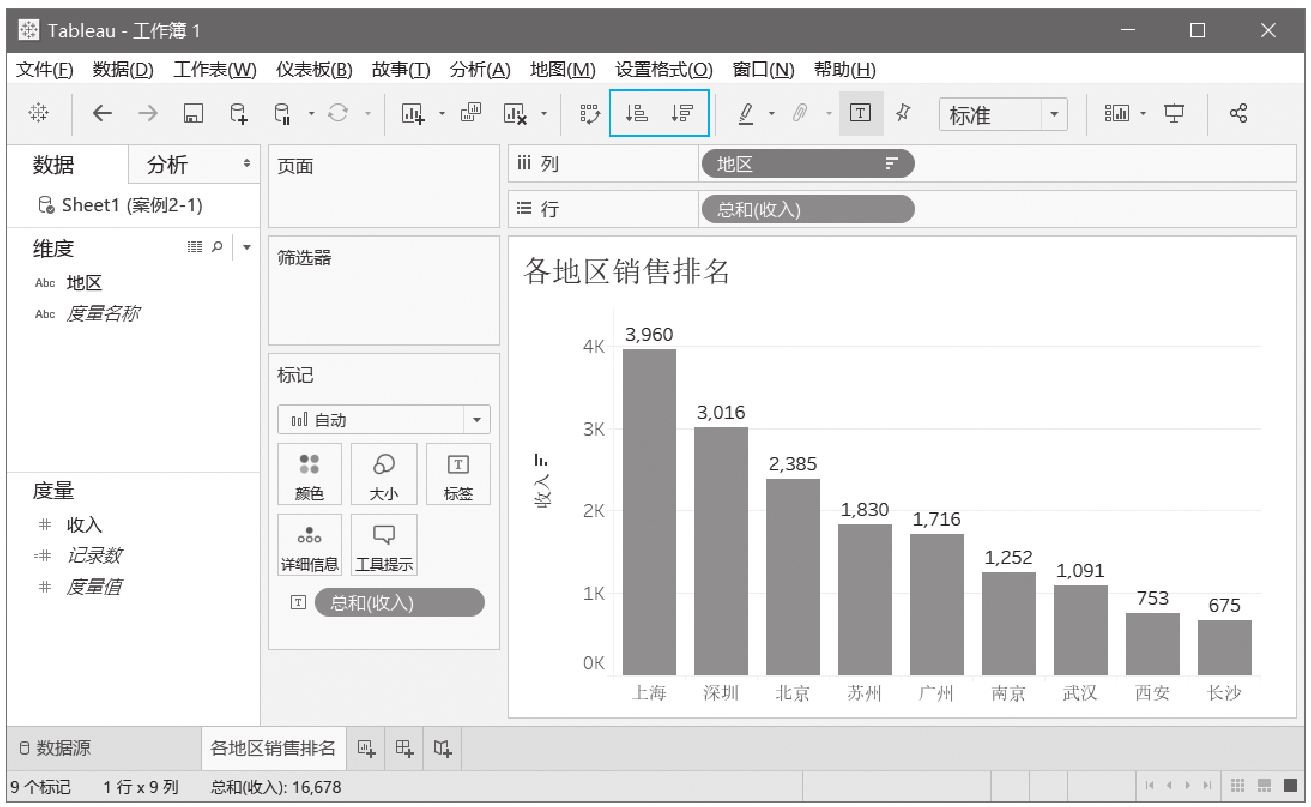Toggle the fix axes pin icon

pyautogui.click(x=903, y=114)
